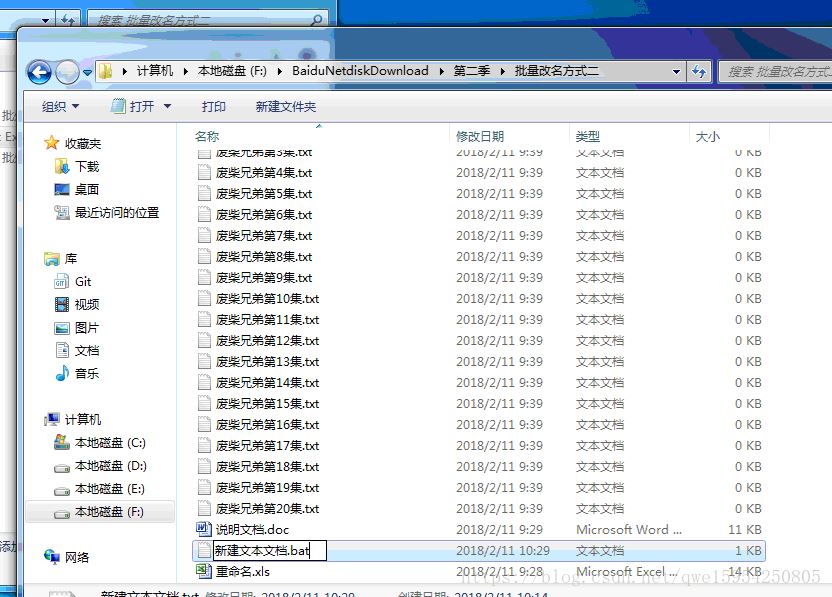Open the dropdown arrow next to 打开
This screenshot has height=597, width=832.
167,107
